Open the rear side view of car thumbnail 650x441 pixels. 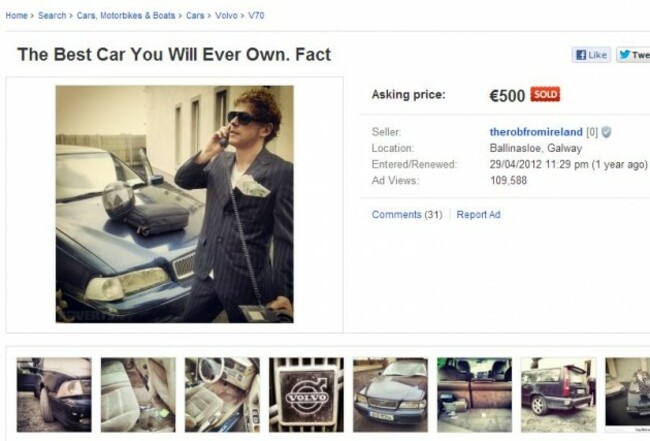[558, 395]
